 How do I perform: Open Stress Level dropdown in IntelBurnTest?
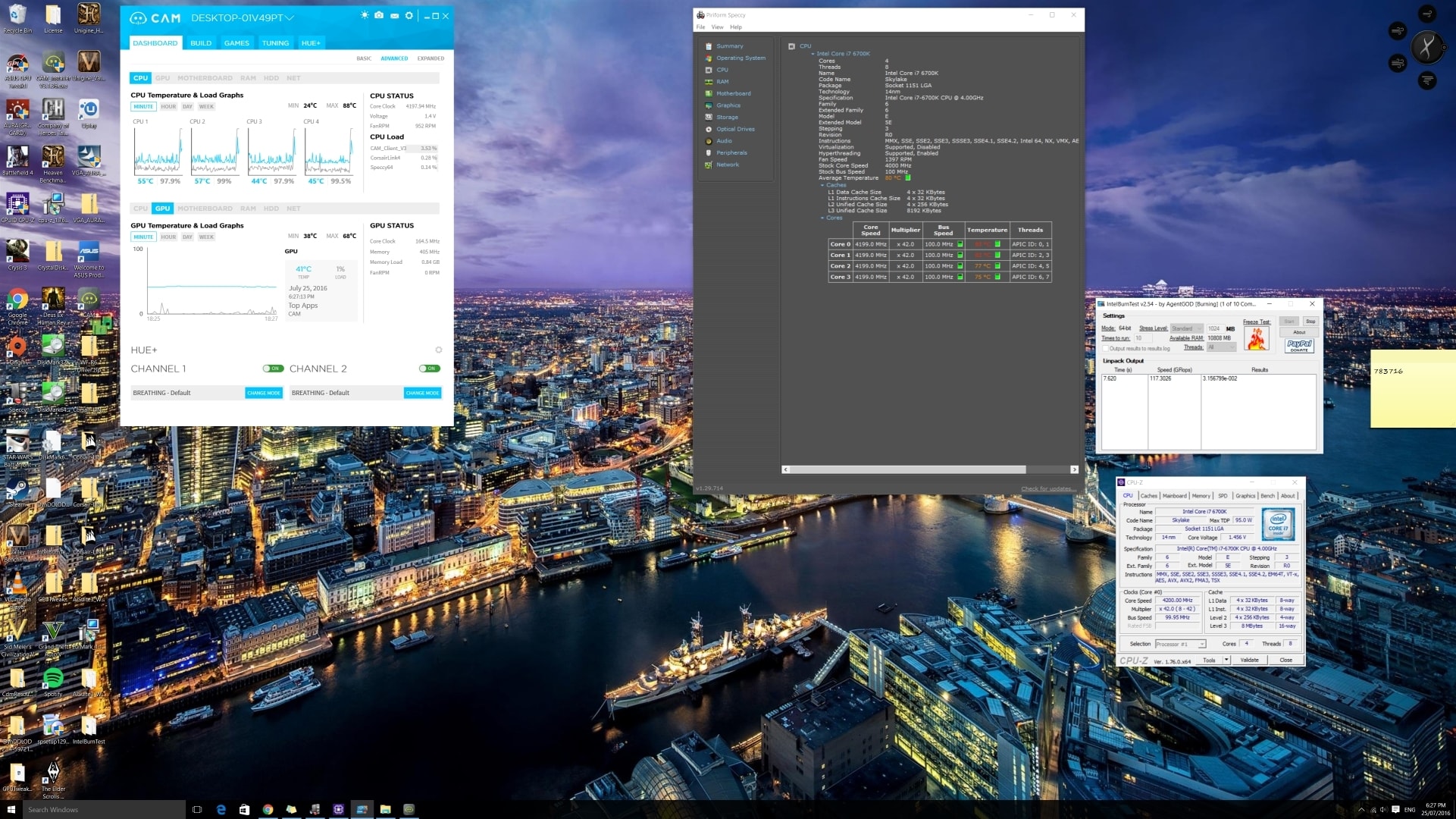(x=1187, y=328)
